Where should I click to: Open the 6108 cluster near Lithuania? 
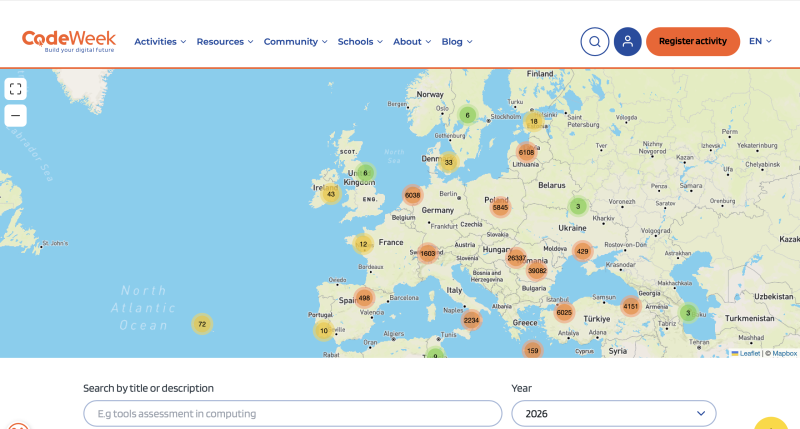point(526,152)
